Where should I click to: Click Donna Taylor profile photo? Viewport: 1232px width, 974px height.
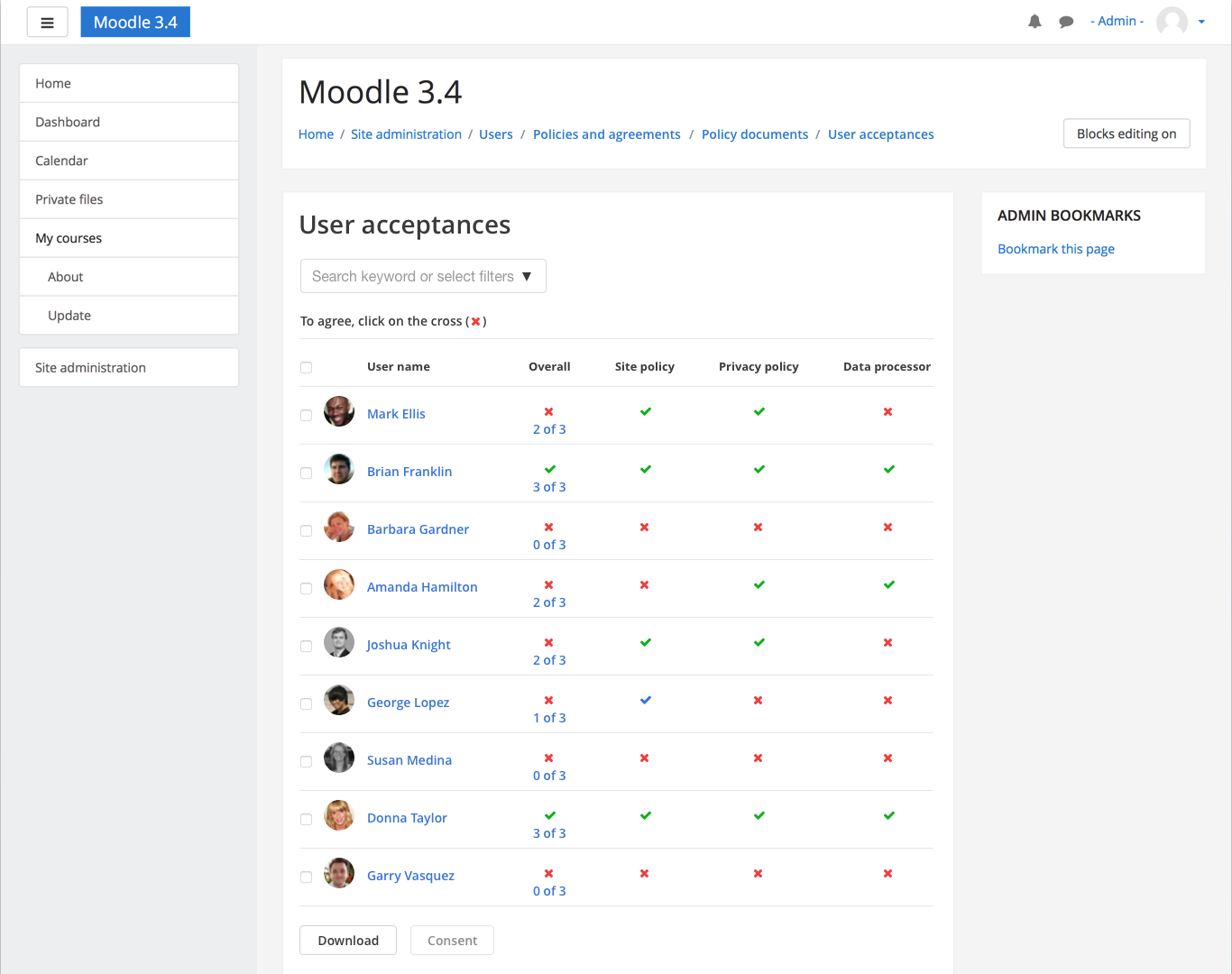(339, 815)
